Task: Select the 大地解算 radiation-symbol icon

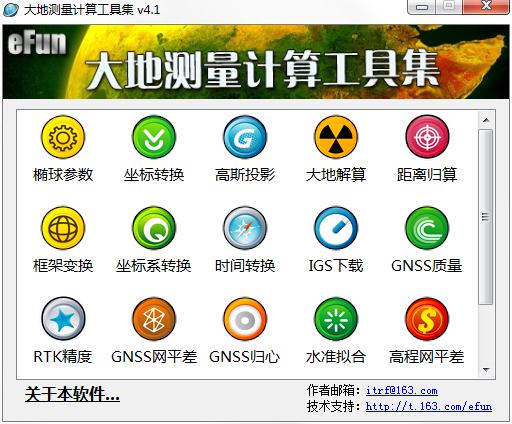Action: point(336,137)
